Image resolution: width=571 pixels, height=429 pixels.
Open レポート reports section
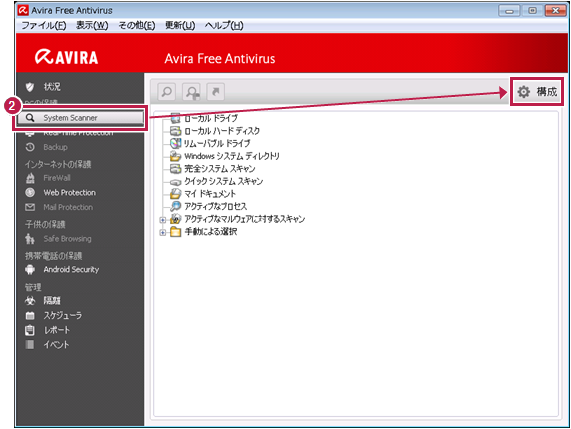(x=56, y=330)
